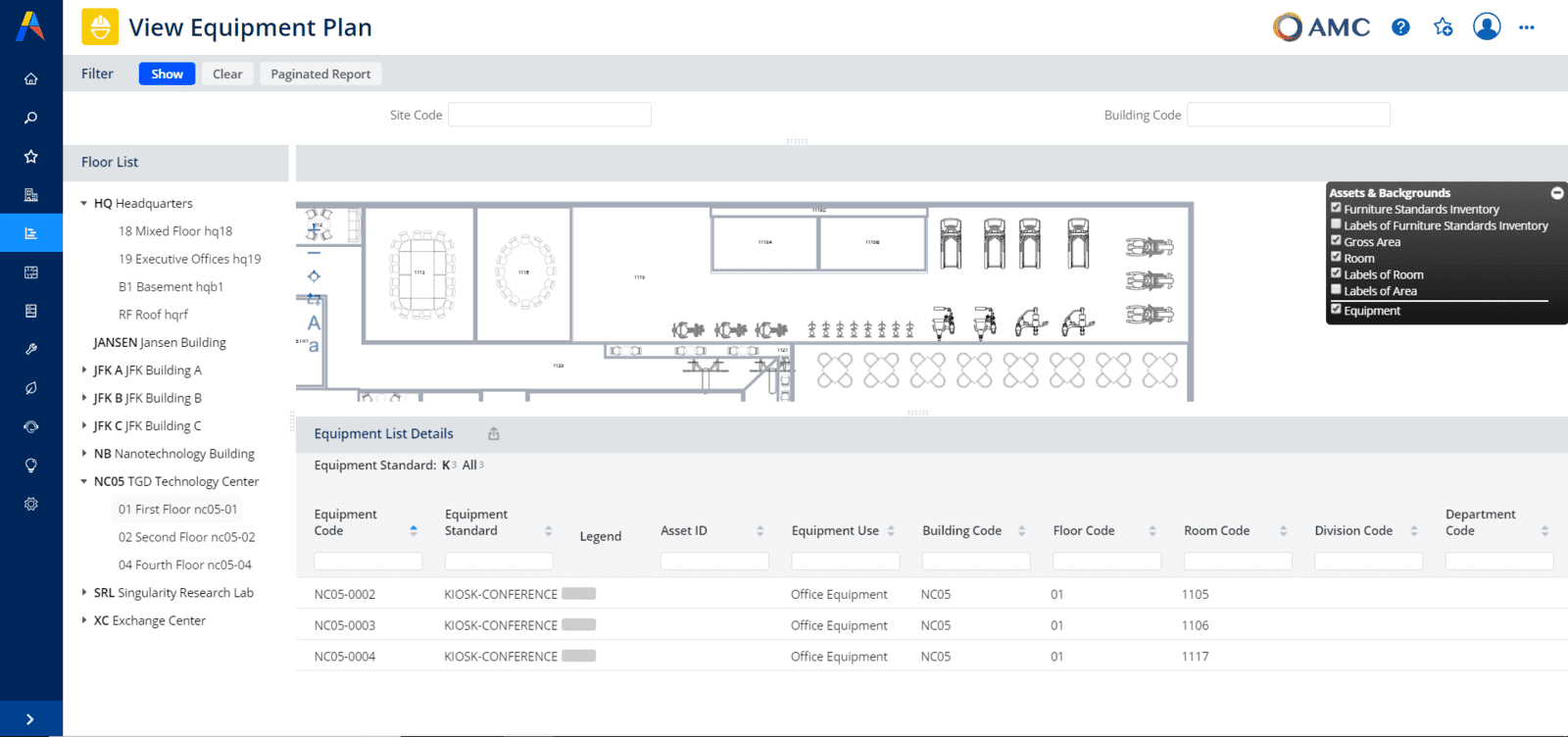Toggle the Equipment layer checkbox
This screenshot has height=737, width=1568.
tap(1336, 310)
